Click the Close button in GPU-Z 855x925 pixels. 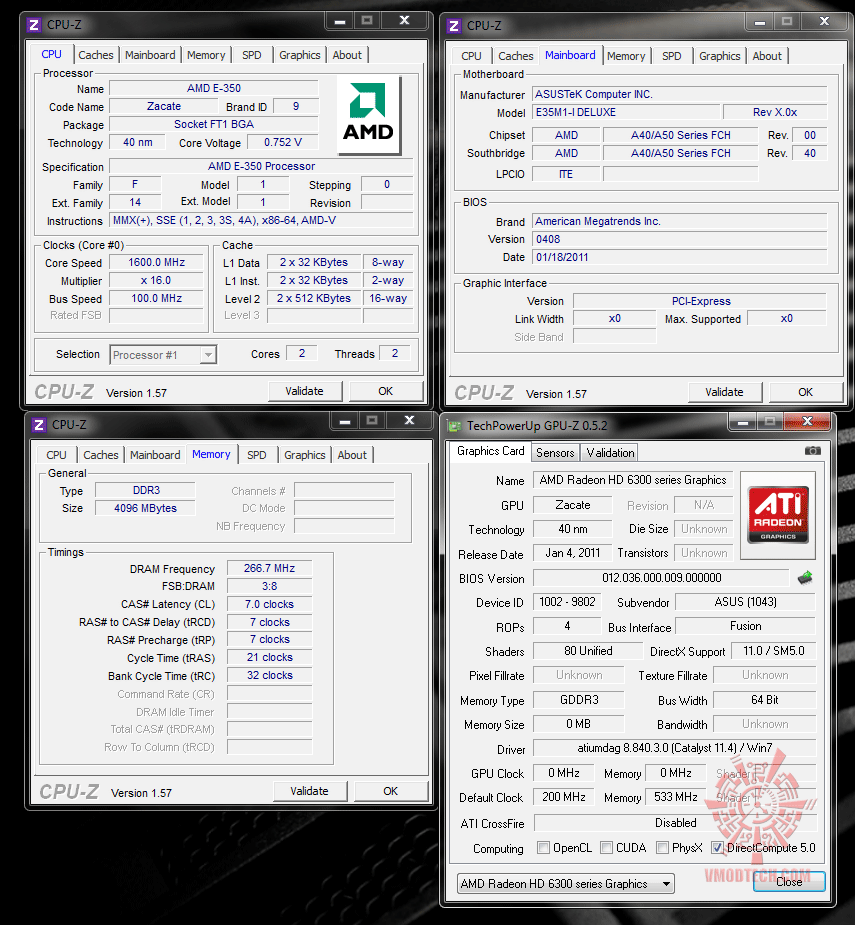789,882
